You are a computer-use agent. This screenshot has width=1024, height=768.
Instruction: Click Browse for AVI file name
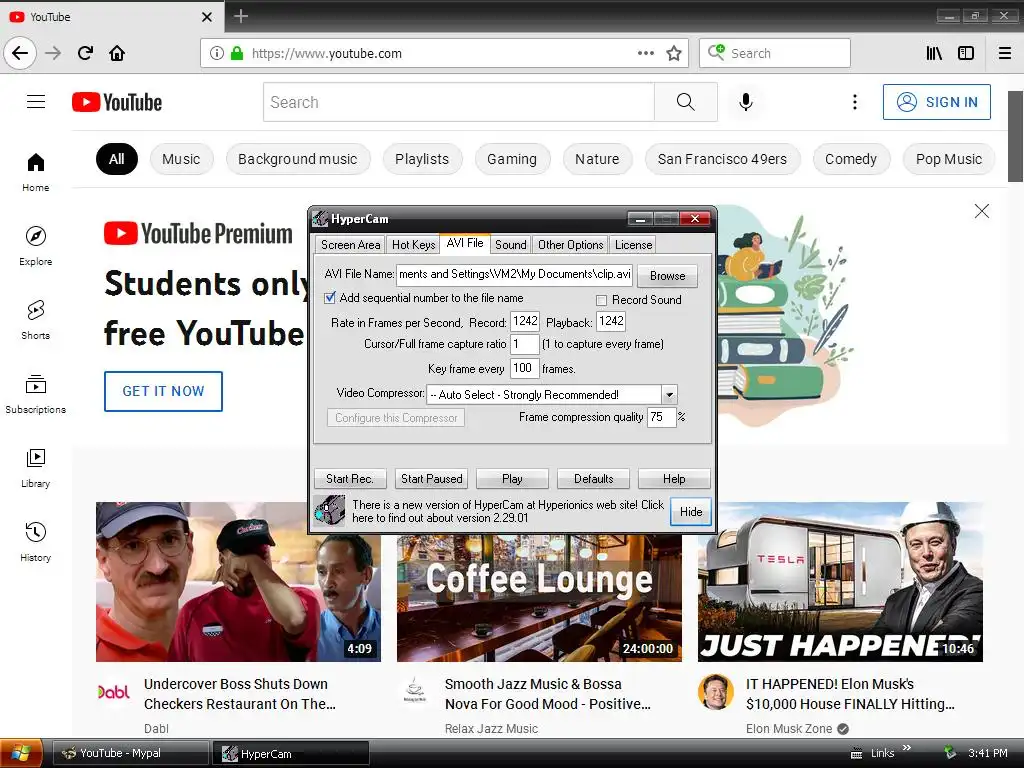pos(667,276)
